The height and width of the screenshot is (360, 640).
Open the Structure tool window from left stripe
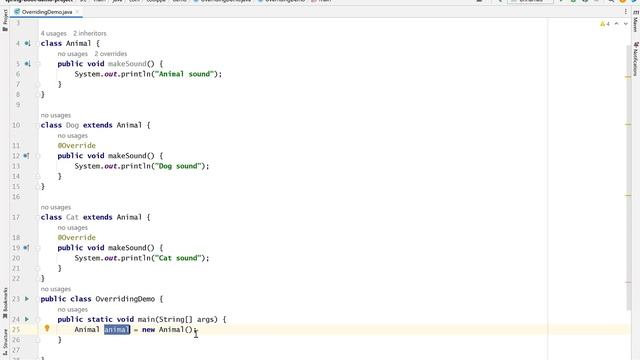(x=5, y=342)
